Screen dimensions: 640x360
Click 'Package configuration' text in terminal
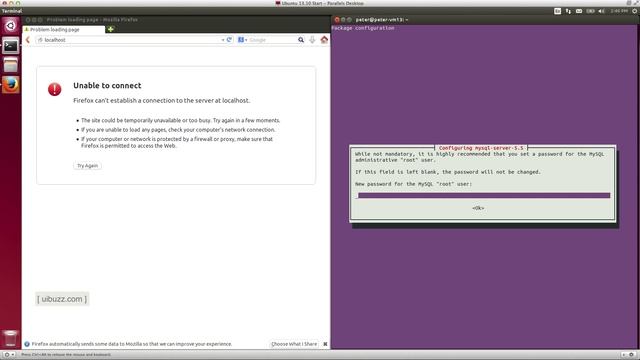pyautogui.click(x=363, y=28)
